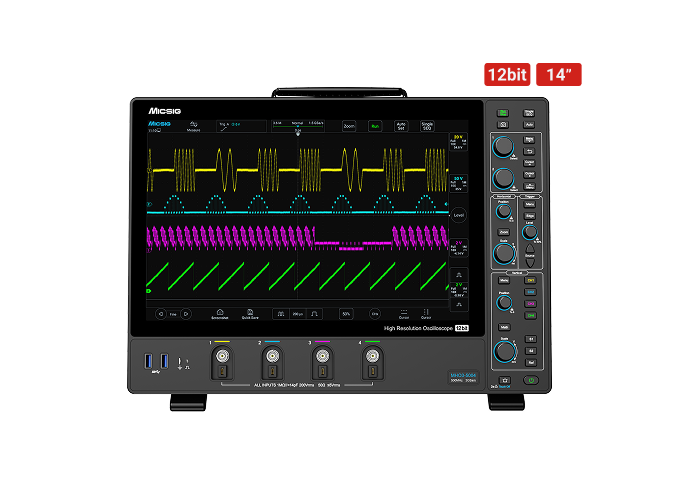The width and height of the screenshot is (680, 480).
Task: Select the vertical Cursor icon
Action: (x=426, y=314)
